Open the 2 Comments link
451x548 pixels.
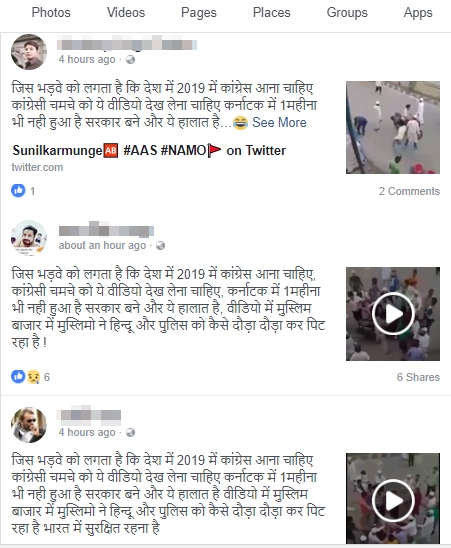409,191
